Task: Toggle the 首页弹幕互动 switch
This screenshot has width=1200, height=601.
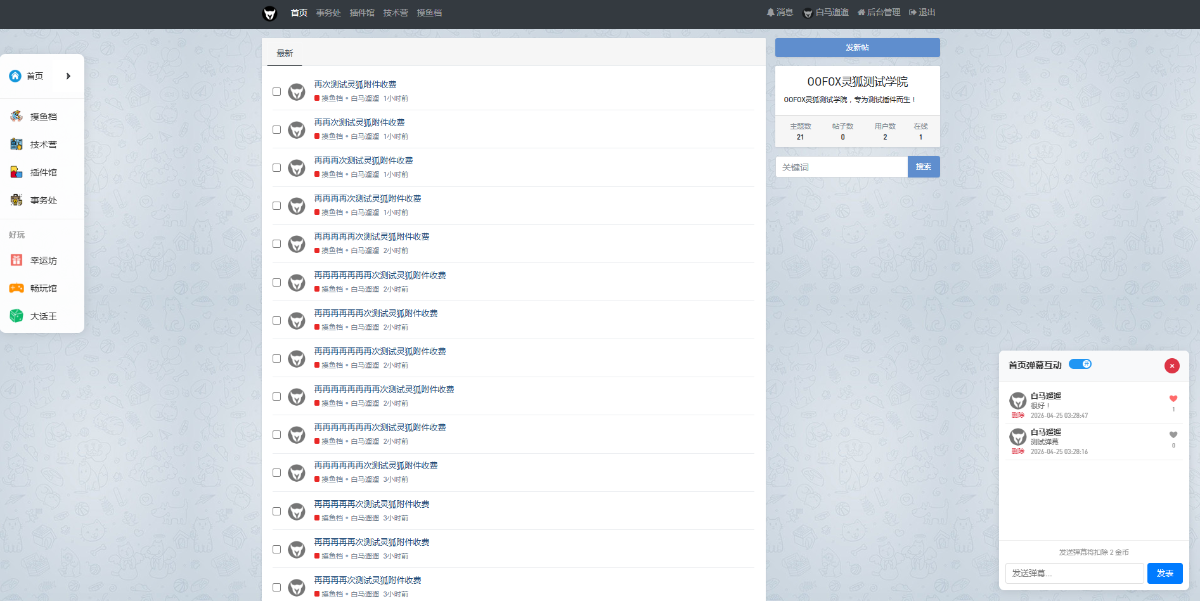Action: pos(1080,364)
